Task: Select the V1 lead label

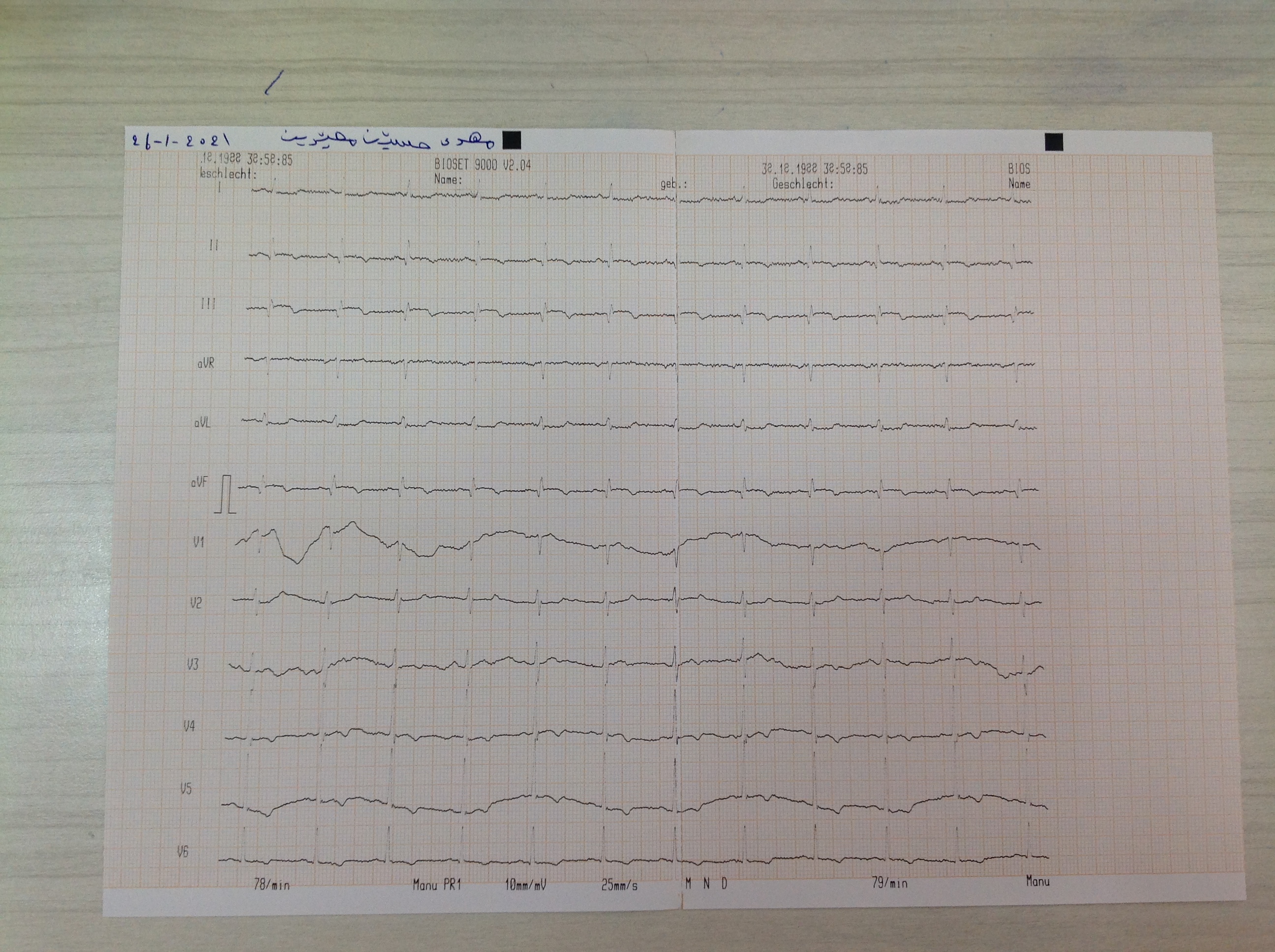Action: [198, 542]
